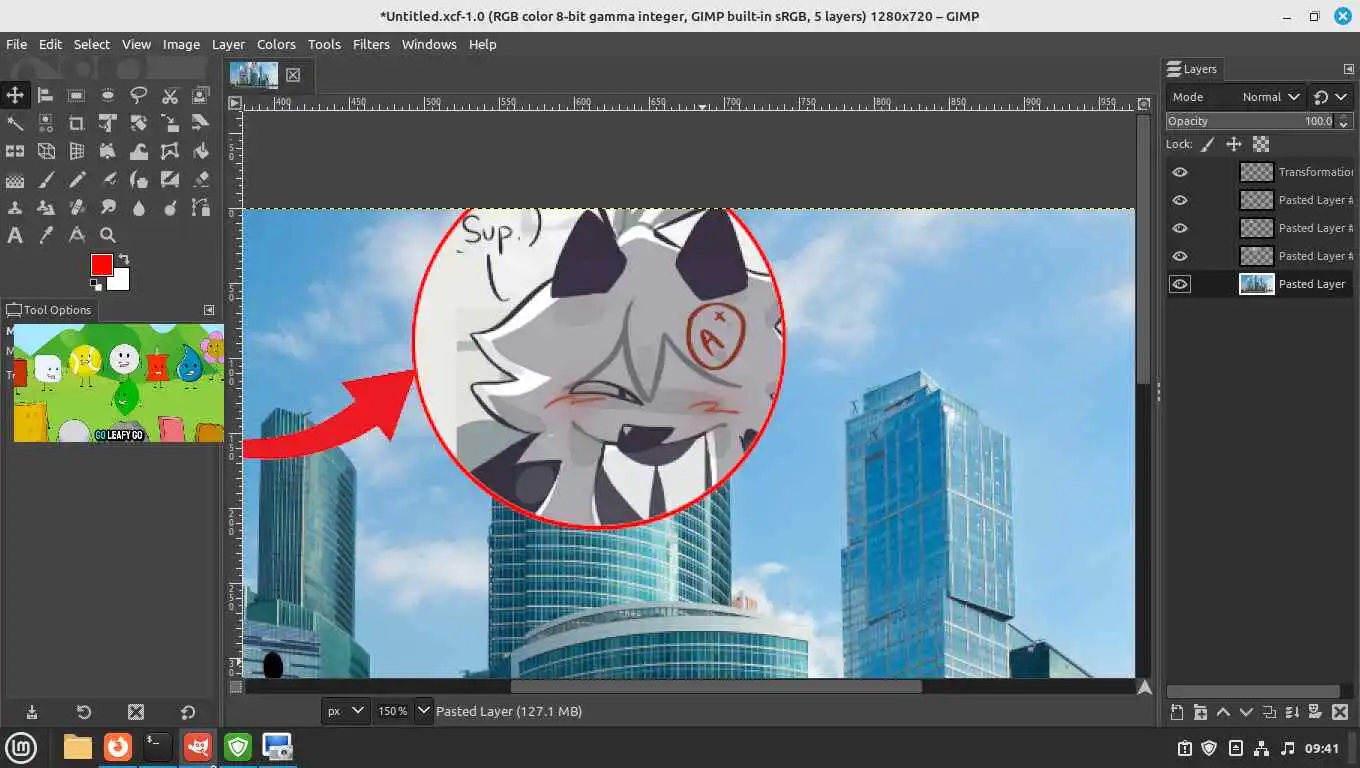This screenshot has width=1360, height=768.
Task: Toggle zoom image when window resizes
Action: click(x=1145, y=103)
